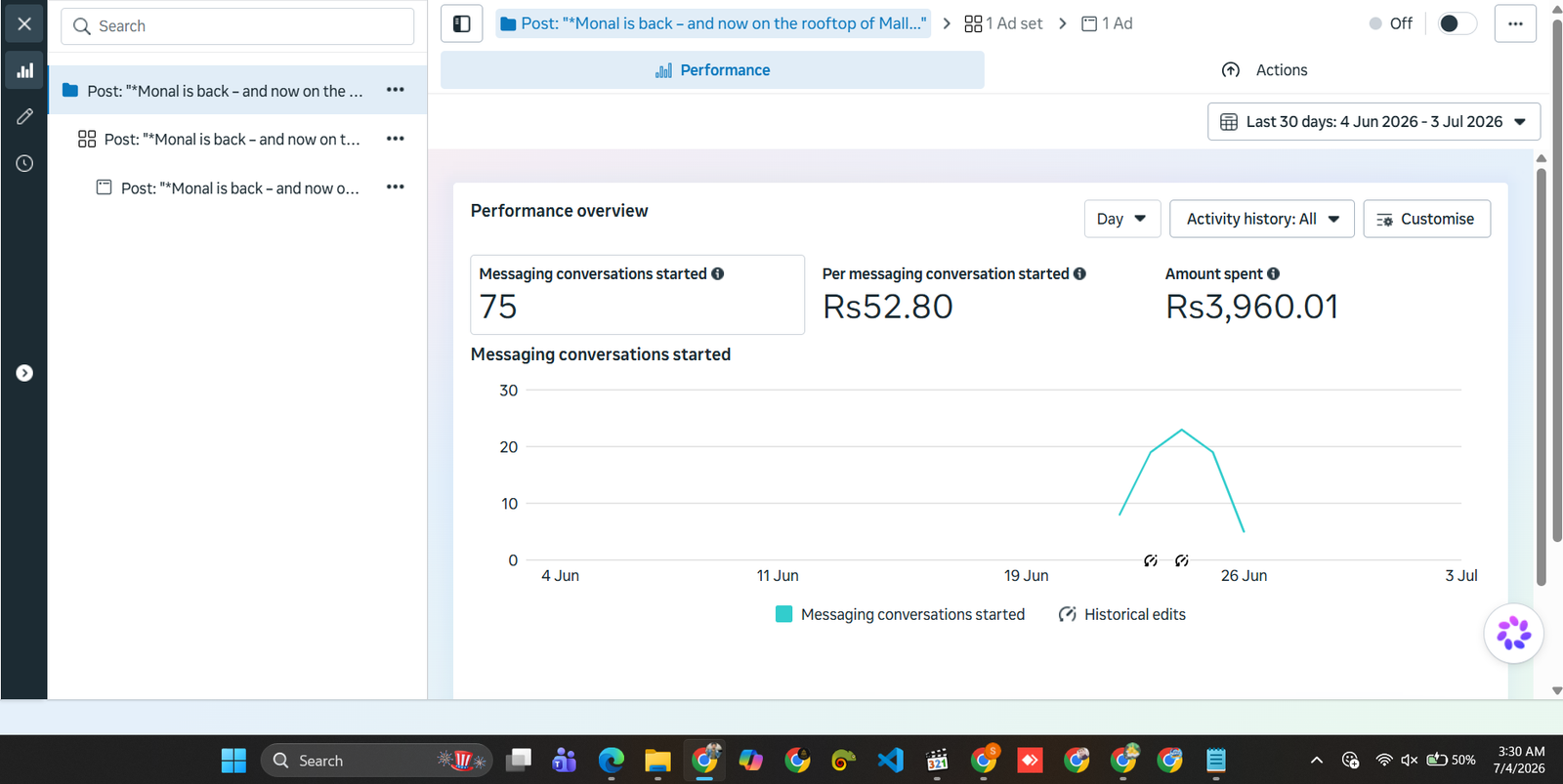
Task: Open the Day granularity dropdown
Action: point(1122,219)
